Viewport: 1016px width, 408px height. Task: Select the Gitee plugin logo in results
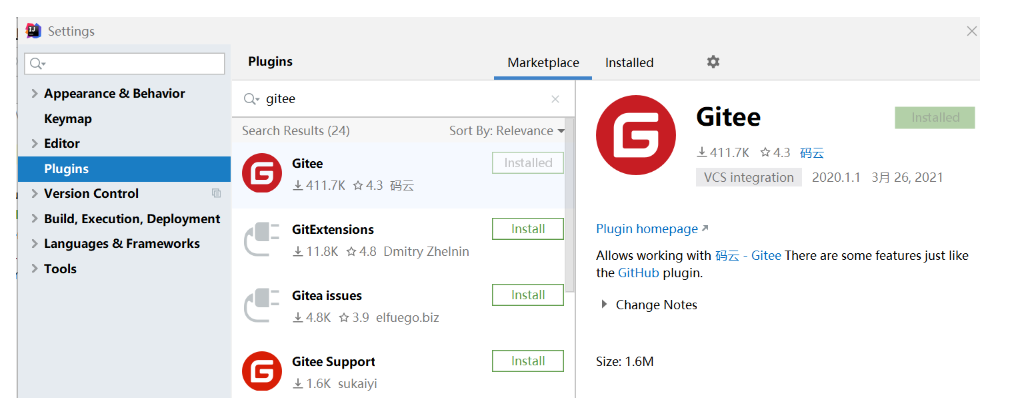point(262,173)
